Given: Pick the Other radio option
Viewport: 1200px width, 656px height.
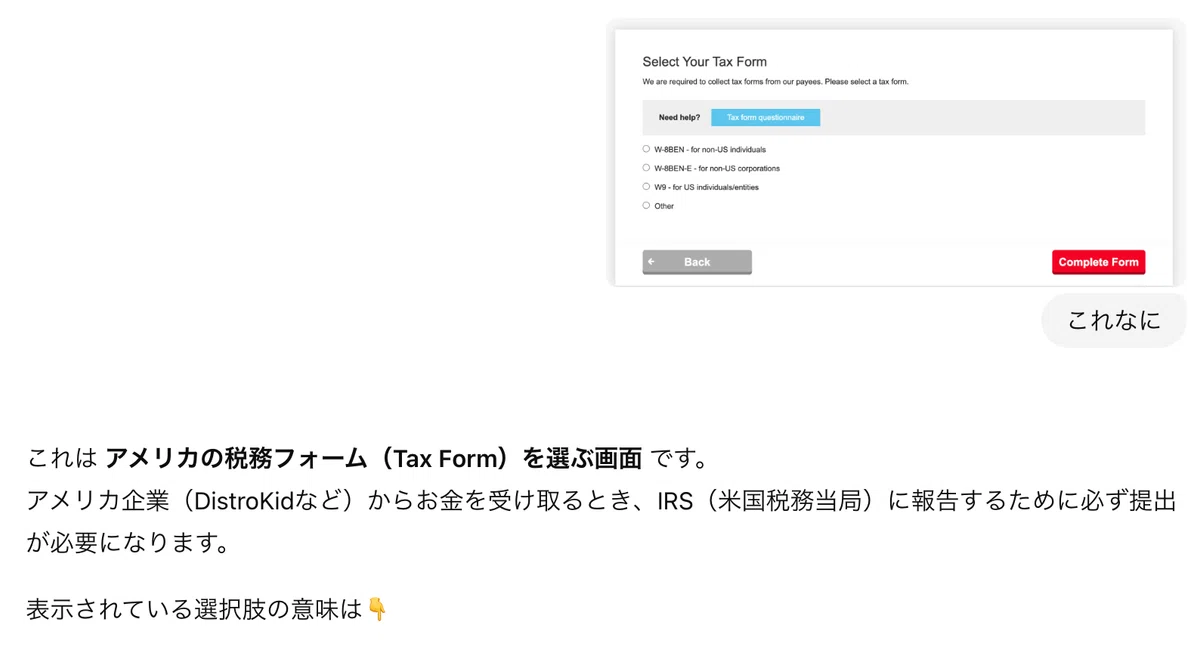Looking at the screenshot, I should click(646, 206).
